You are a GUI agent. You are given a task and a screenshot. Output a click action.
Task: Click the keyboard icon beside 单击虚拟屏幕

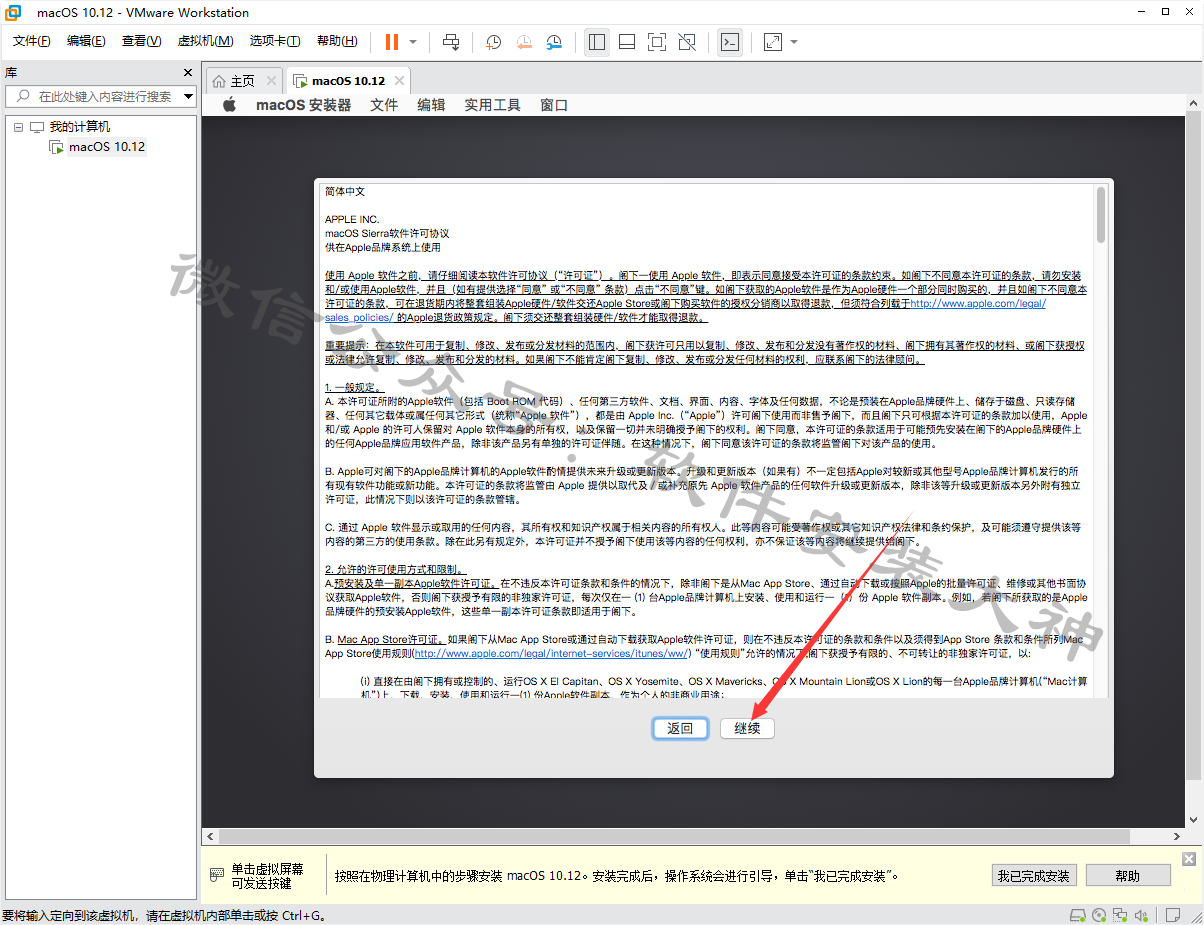coord(216,875)
